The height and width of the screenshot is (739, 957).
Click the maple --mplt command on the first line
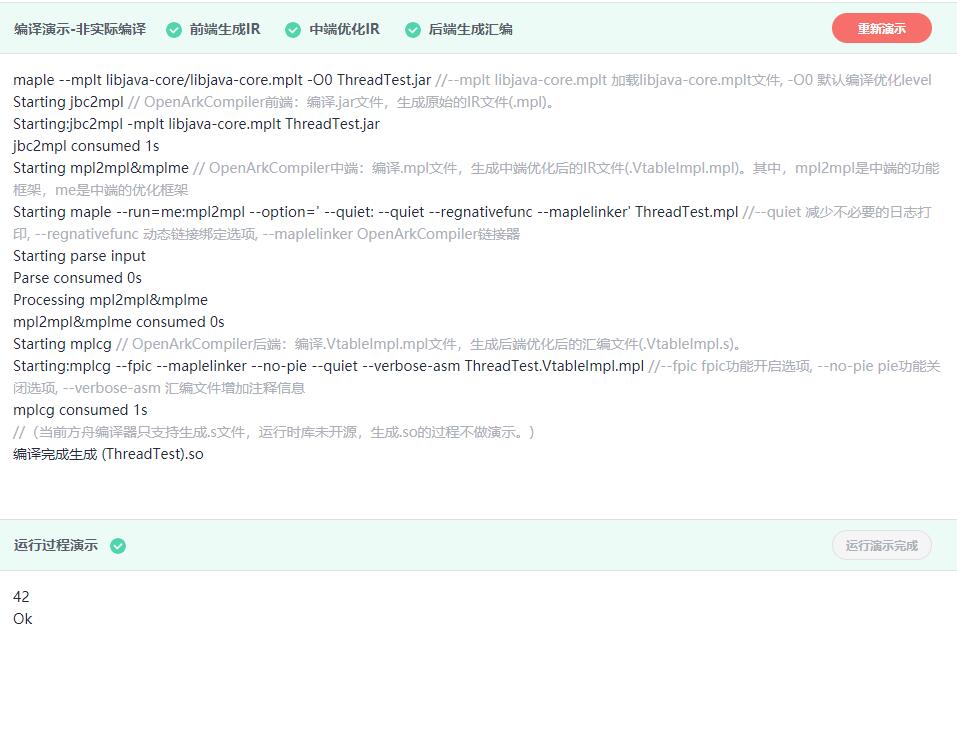222,80
